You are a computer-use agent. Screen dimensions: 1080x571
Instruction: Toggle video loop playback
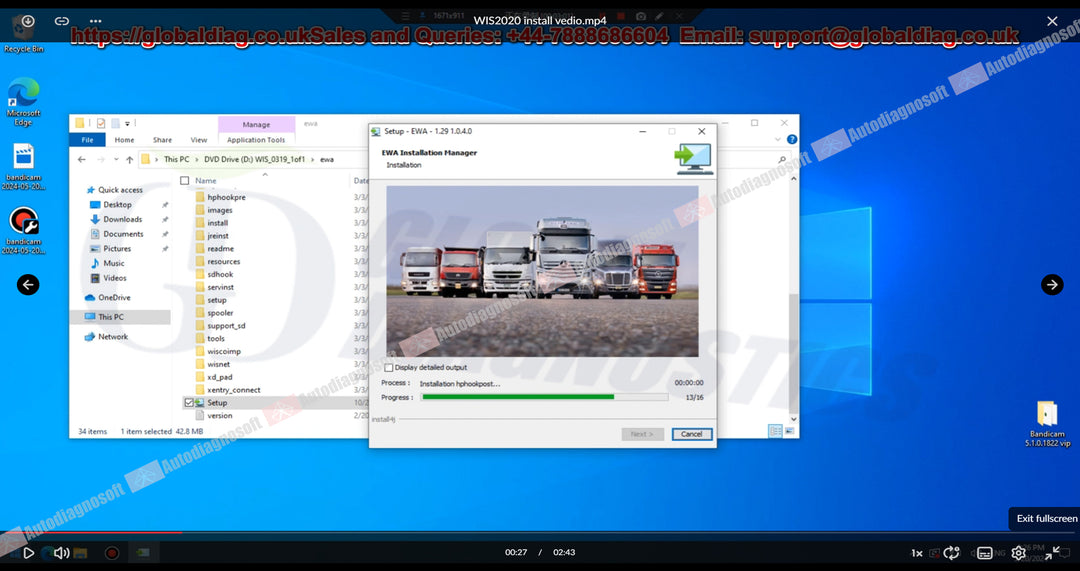pyautogui.click(x=952, y=552)
